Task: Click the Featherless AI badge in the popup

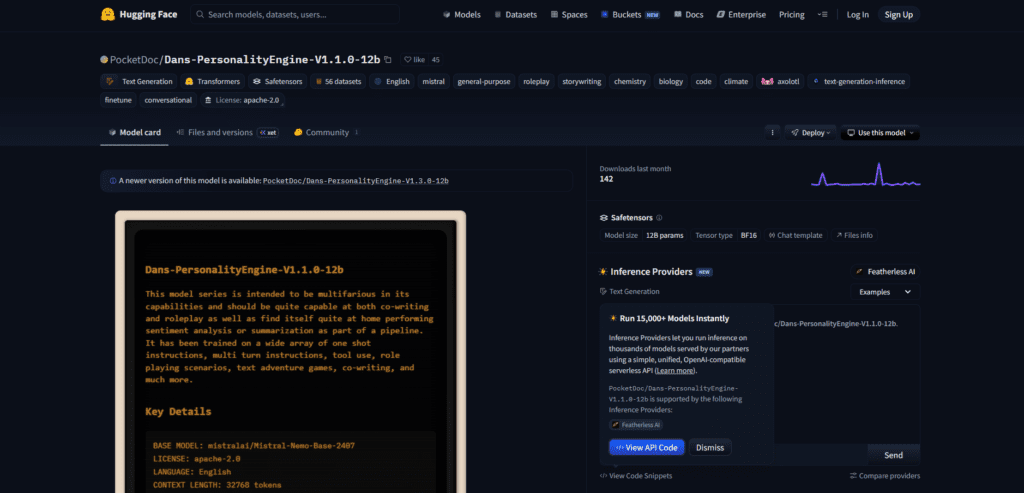Action: 635,424
